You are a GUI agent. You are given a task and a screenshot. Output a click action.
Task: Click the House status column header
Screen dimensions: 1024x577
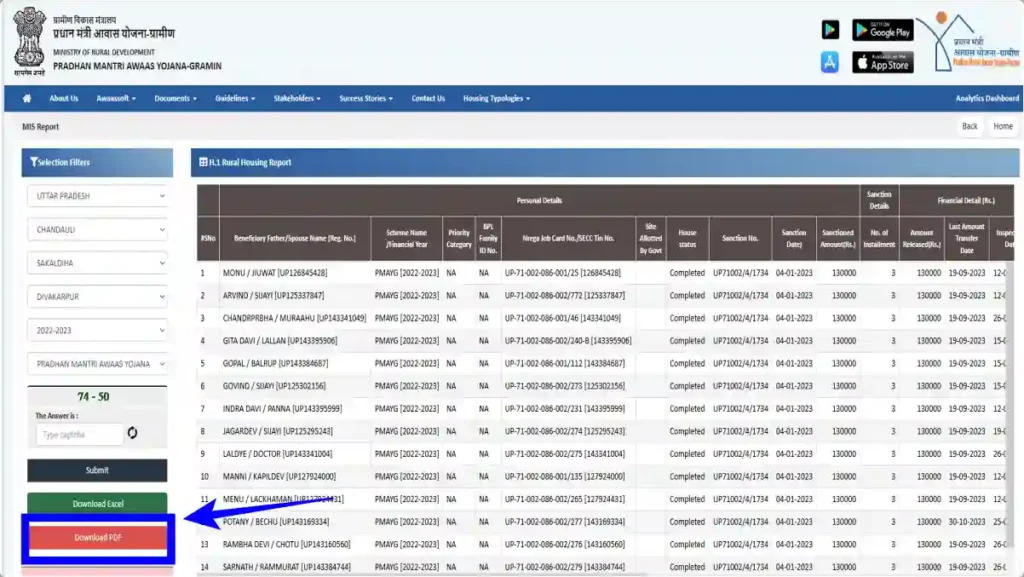687,238
